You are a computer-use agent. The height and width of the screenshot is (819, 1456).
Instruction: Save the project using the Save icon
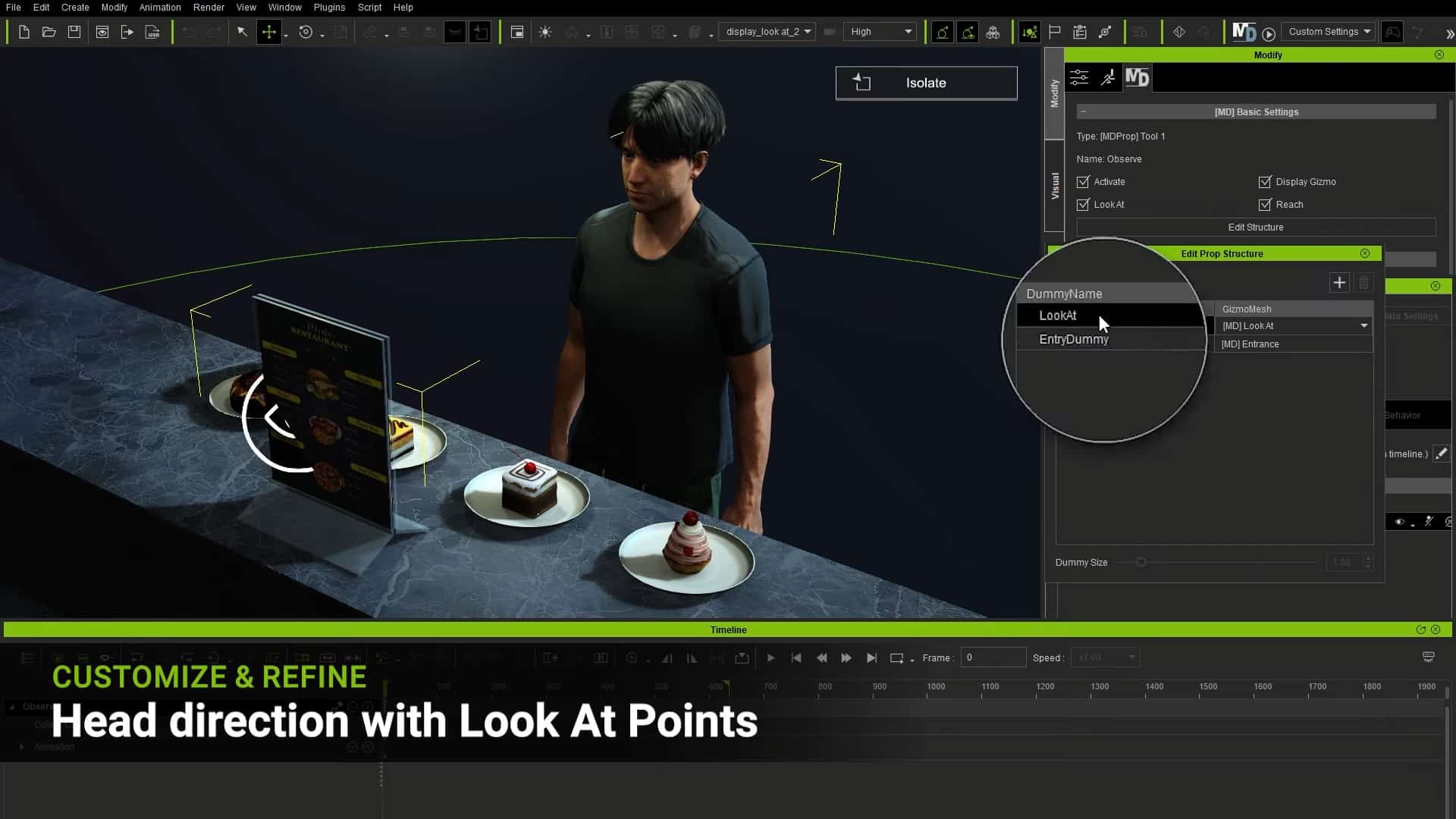(x=74, y=32)
